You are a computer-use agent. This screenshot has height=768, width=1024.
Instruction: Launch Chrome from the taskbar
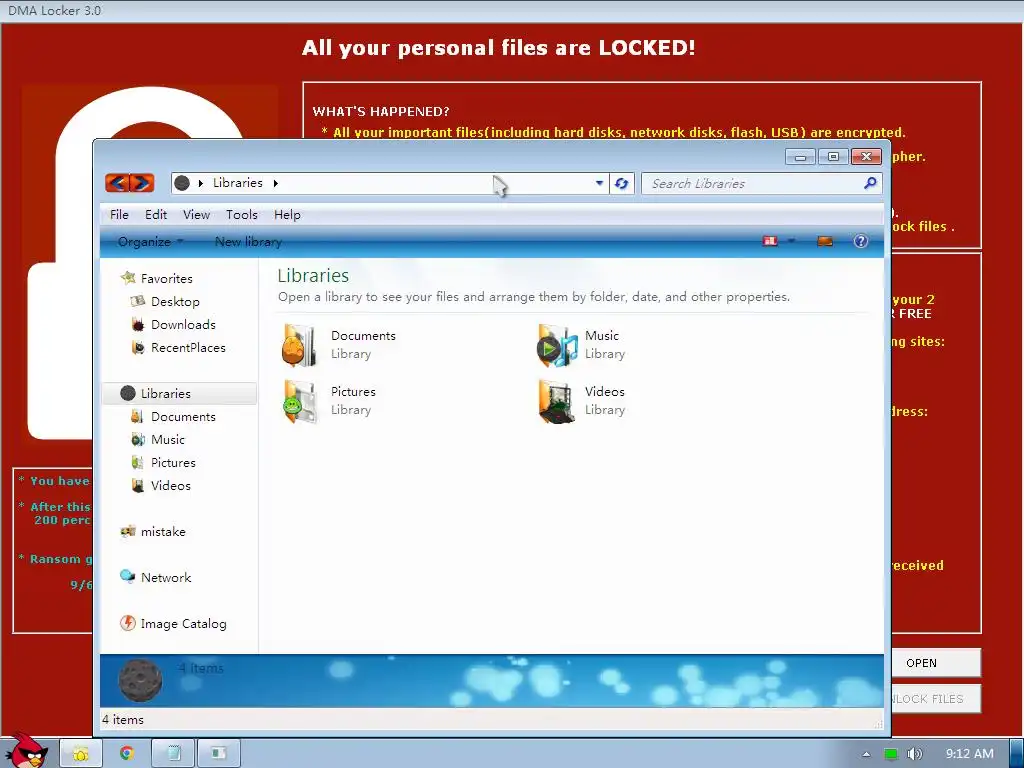point(127,753)
